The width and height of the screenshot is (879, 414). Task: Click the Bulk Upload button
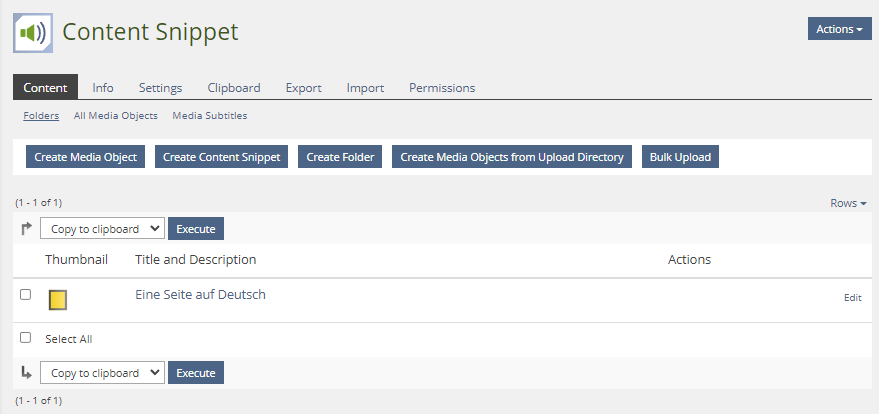(680, 157)
